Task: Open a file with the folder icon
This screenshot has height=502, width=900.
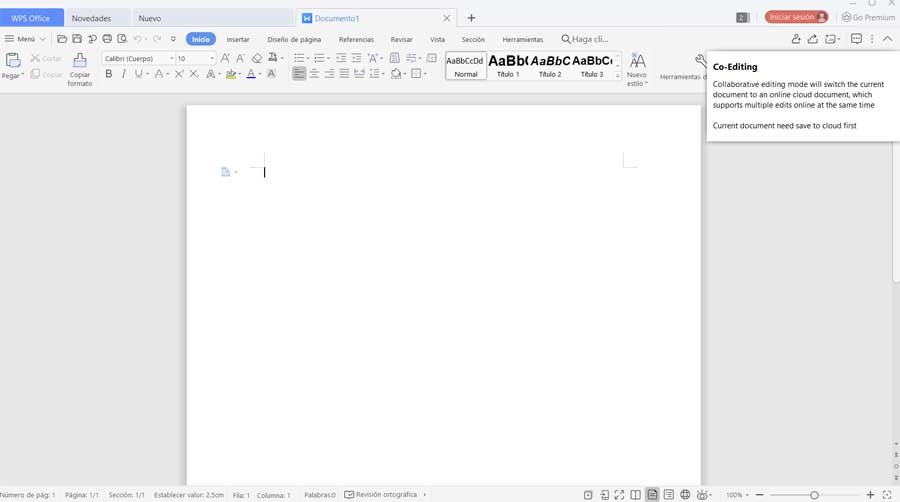Action: [62, 39]
